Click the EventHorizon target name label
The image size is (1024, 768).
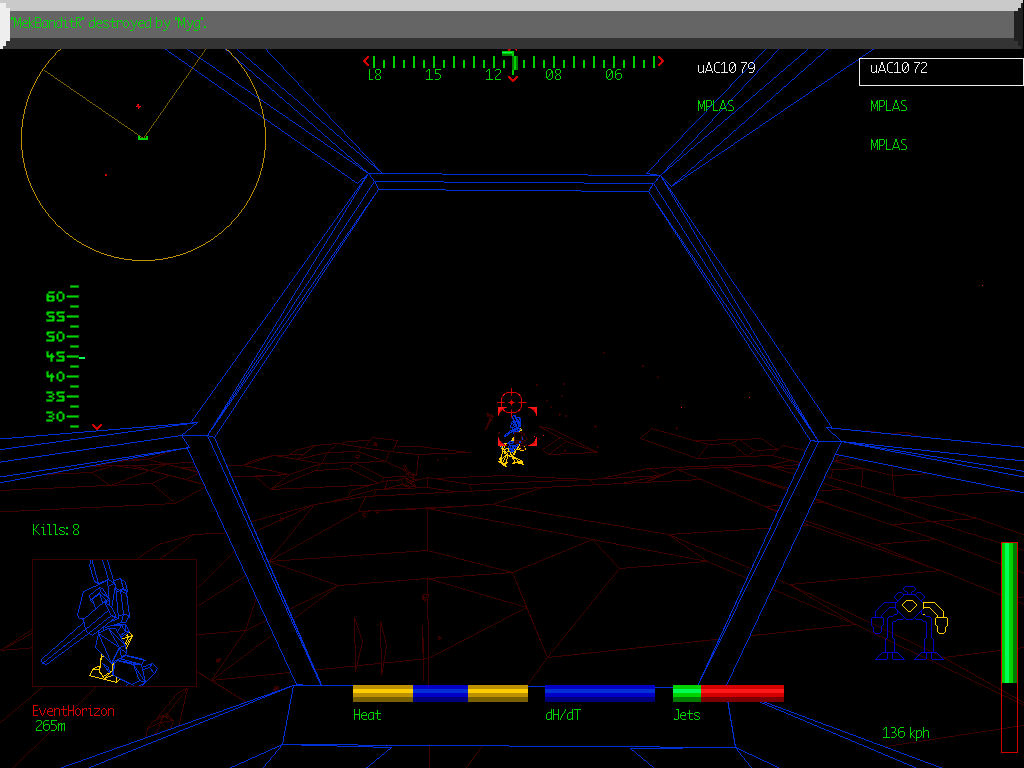click(73, 711)
